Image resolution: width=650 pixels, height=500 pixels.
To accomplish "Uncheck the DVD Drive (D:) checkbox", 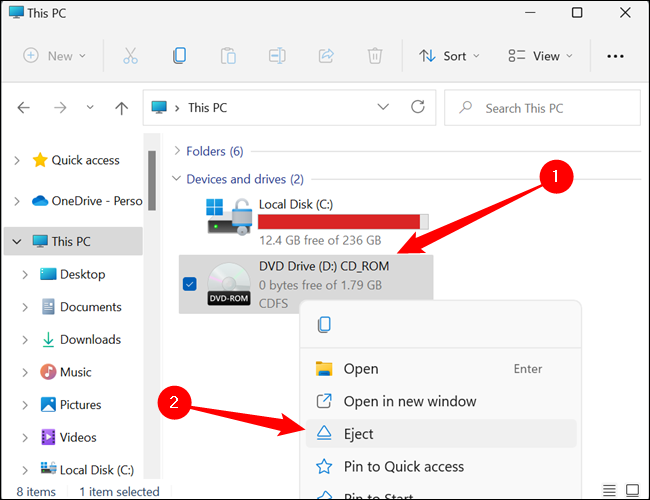I will coord(191,284).
